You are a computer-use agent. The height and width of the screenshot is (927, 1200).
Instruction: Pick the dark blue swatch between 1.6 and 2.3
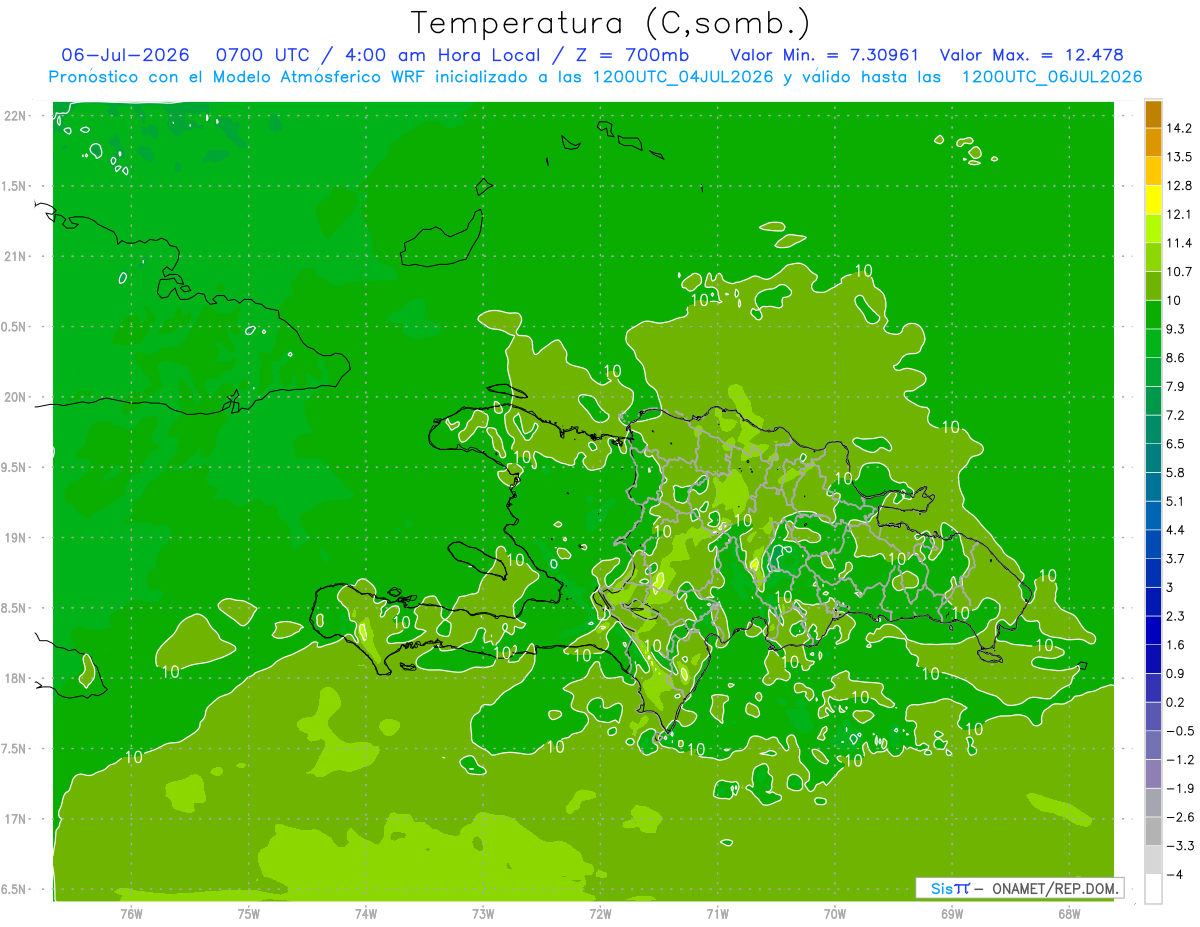[1153, 630]
